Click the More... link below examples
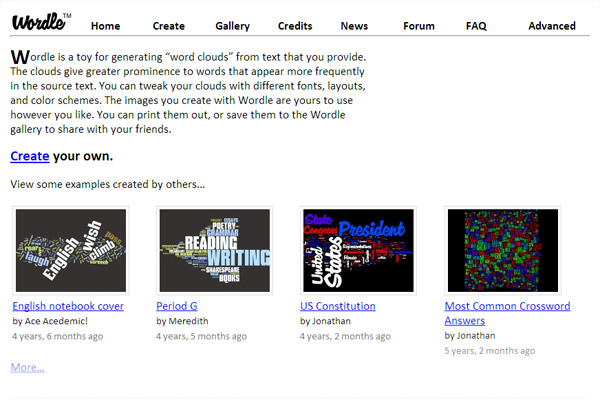The height and width of the screenshot is (400, 600). [27, 368]
